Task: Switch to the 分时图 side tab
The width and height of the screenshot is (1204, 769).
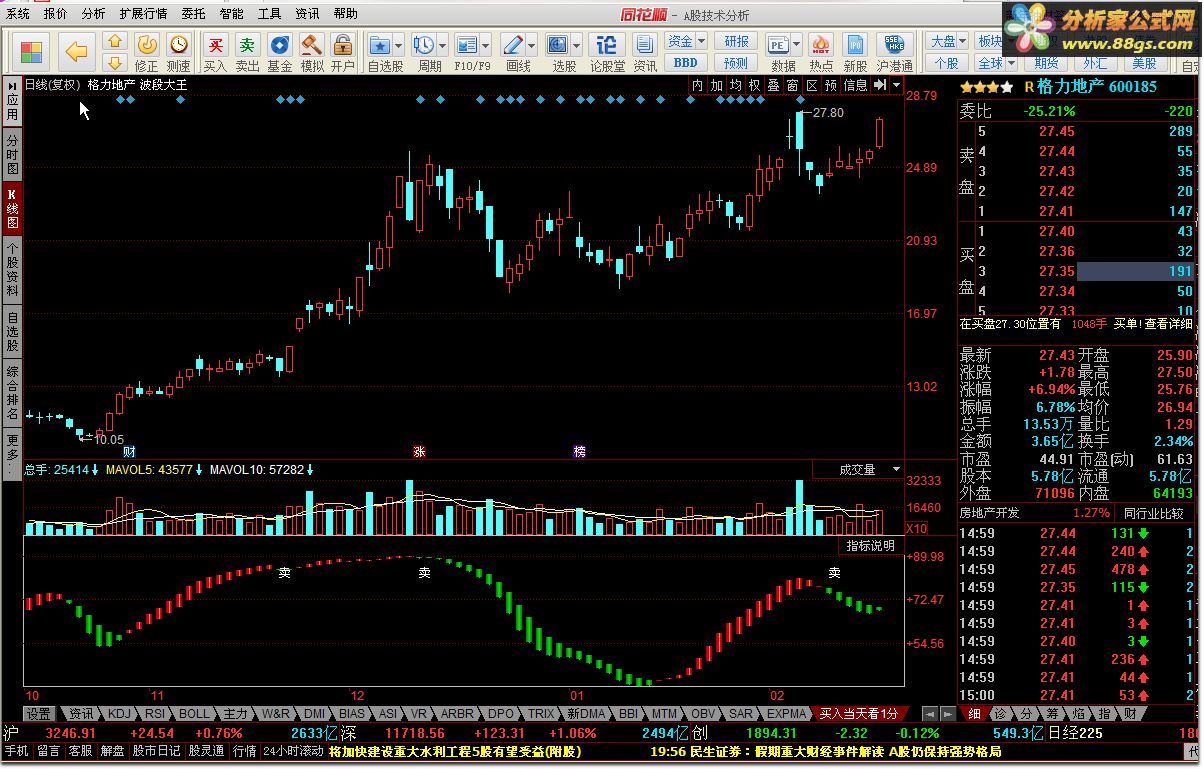Action: pos(12,154)
